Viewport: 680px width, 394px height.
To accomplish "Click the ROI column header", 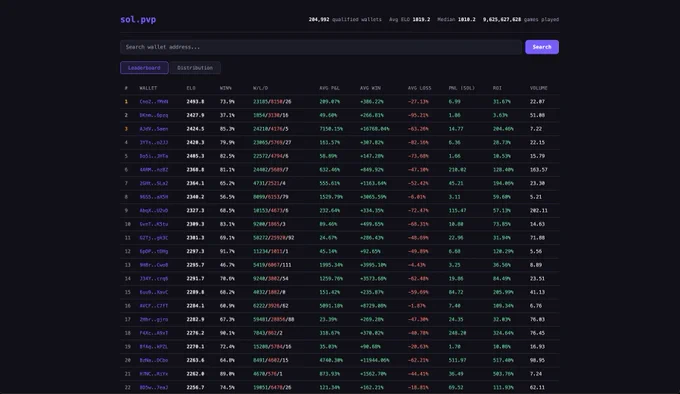I will coord(497,88).
